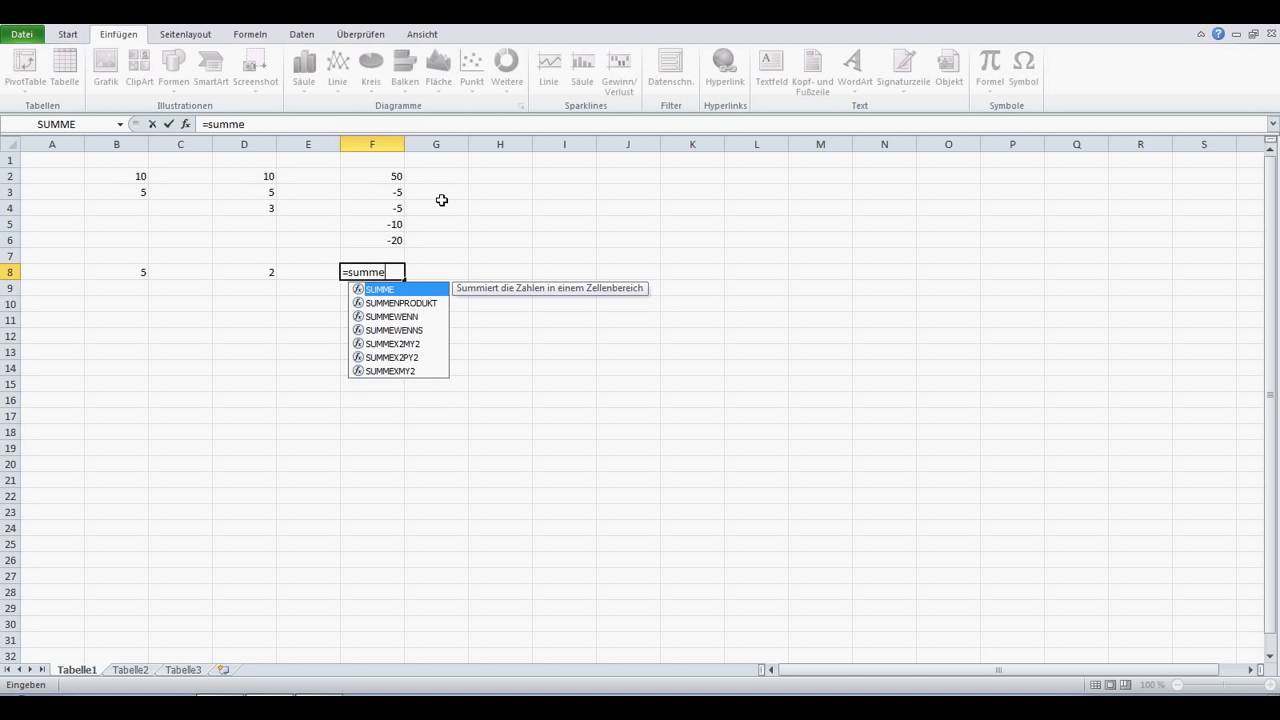Pick SUMMEXMY2 from the list
1280x720 pixels.
399,371
